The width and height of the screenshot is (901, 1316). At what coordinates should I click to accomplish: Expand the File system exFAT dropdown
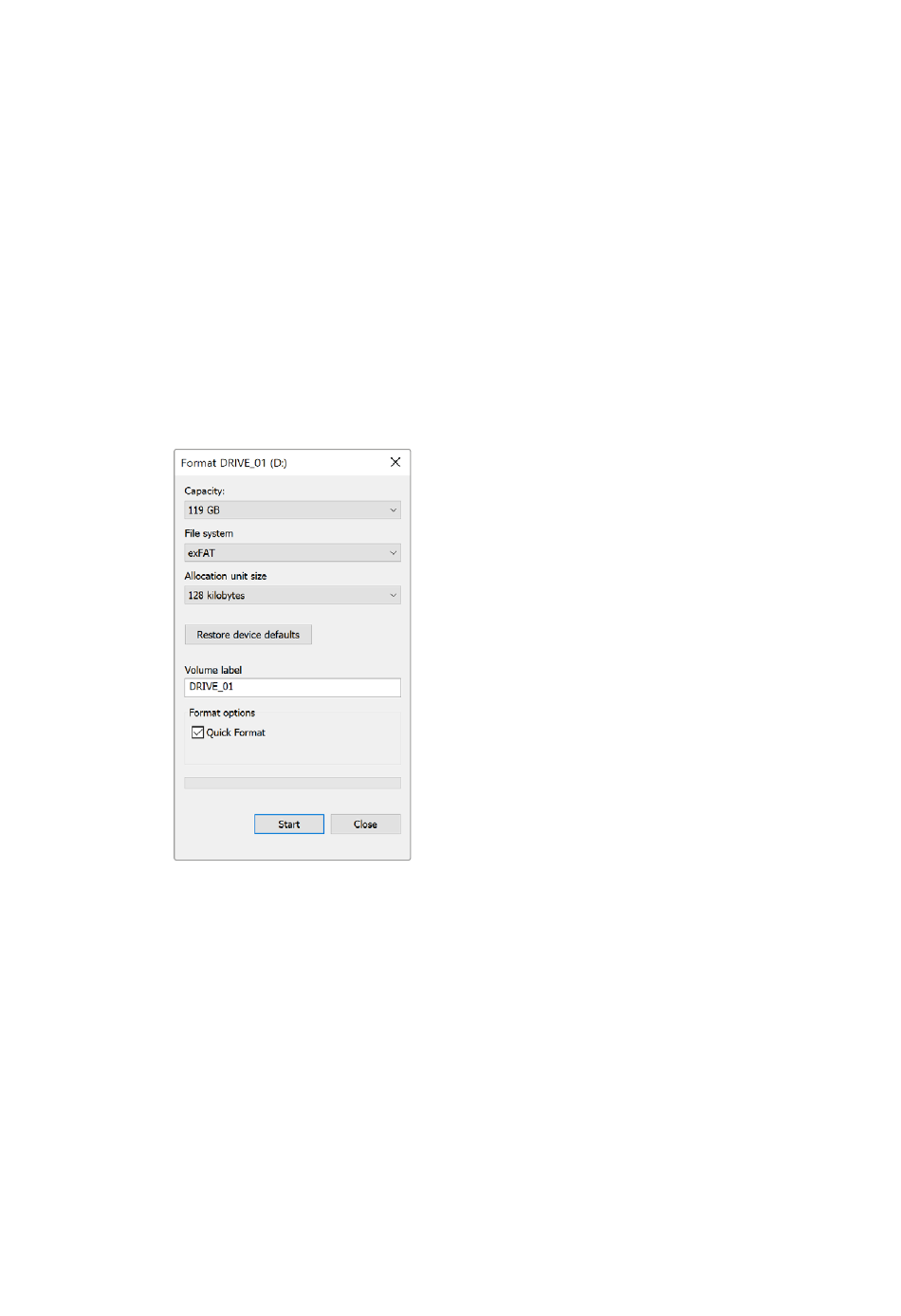(292, 553)
